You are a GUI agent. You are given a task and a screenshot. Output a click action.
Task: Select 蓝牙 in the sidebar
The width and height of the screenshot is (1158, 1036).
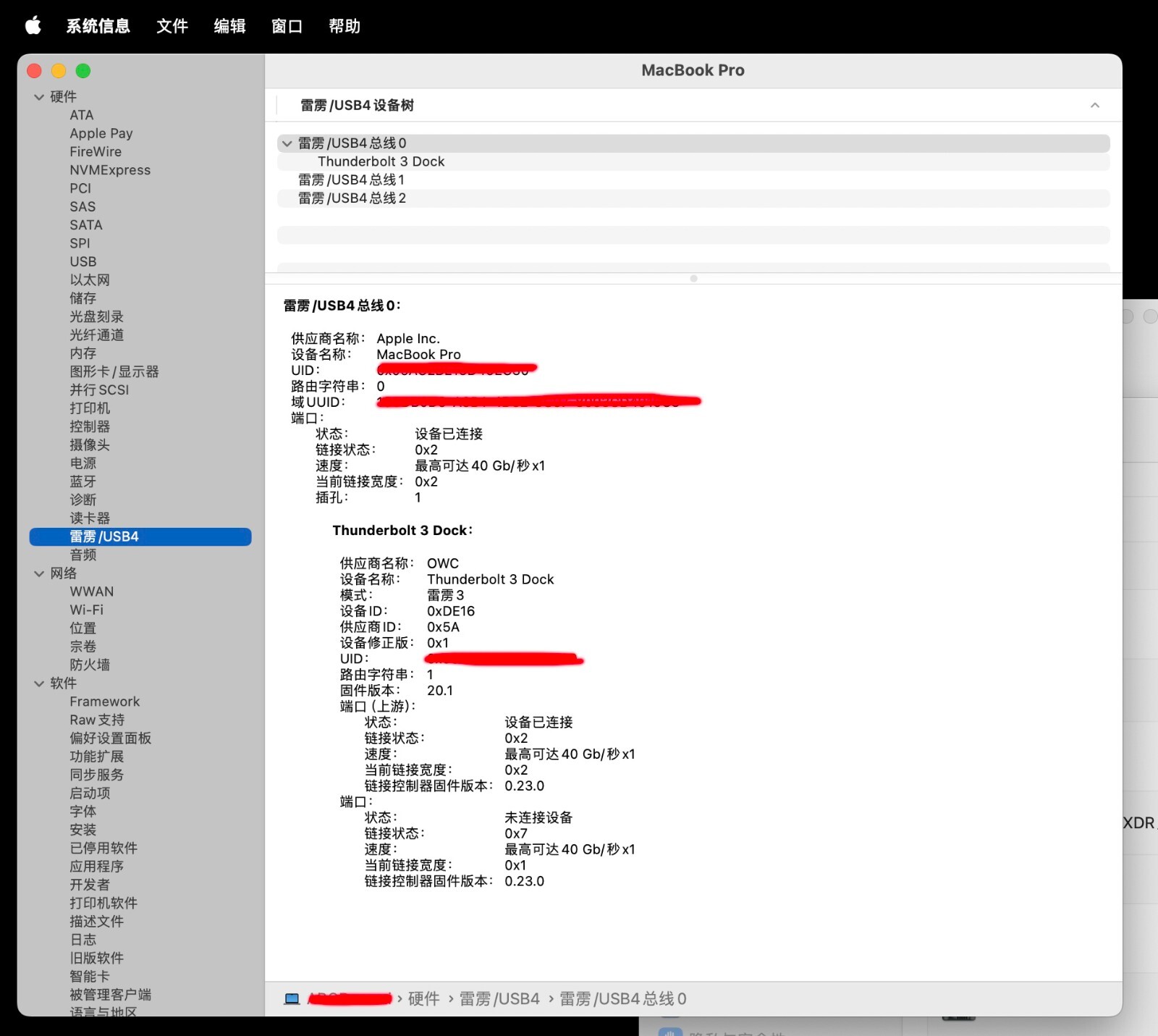[83, 482]
